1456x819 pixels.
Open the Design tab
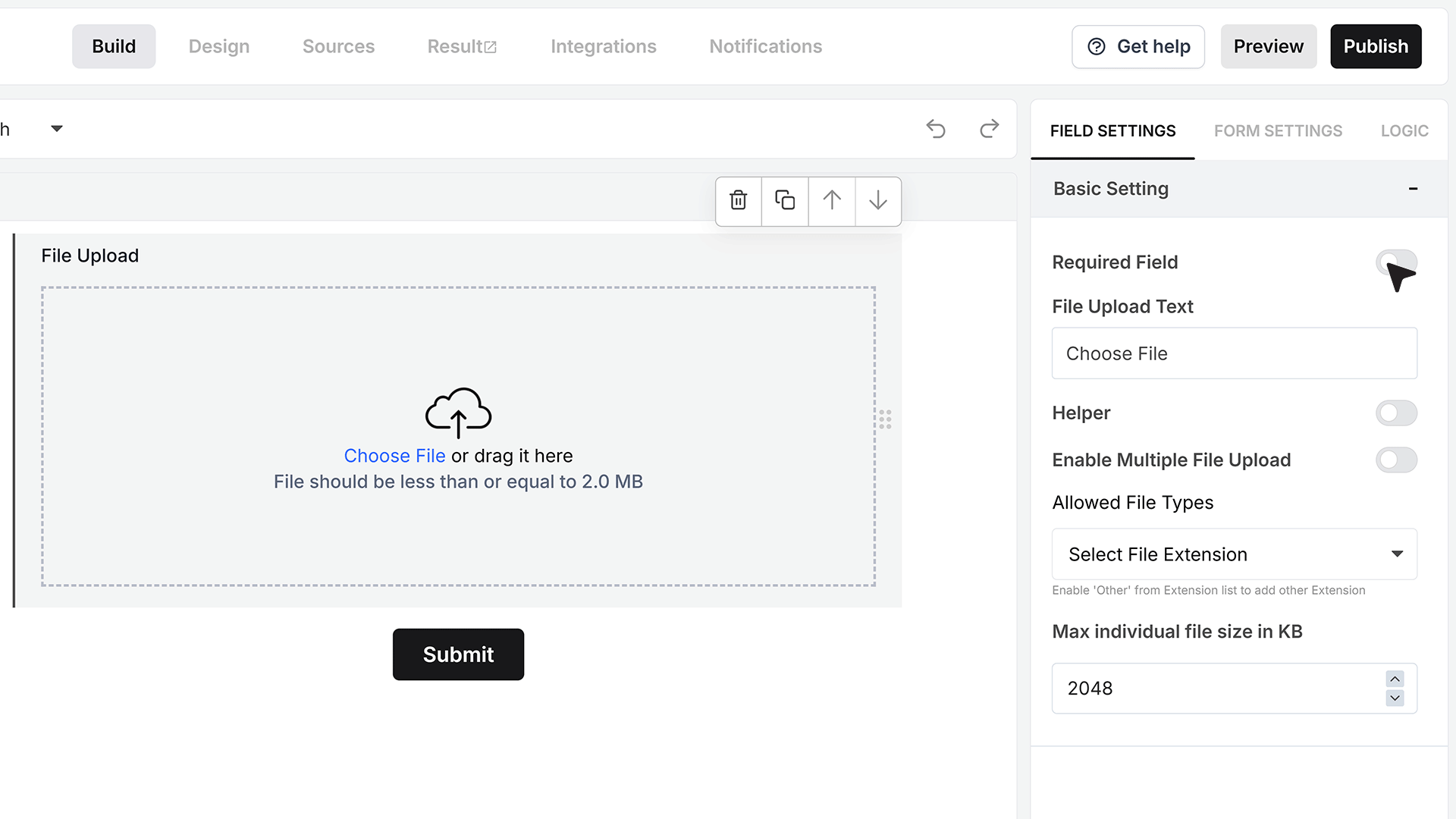219,46
